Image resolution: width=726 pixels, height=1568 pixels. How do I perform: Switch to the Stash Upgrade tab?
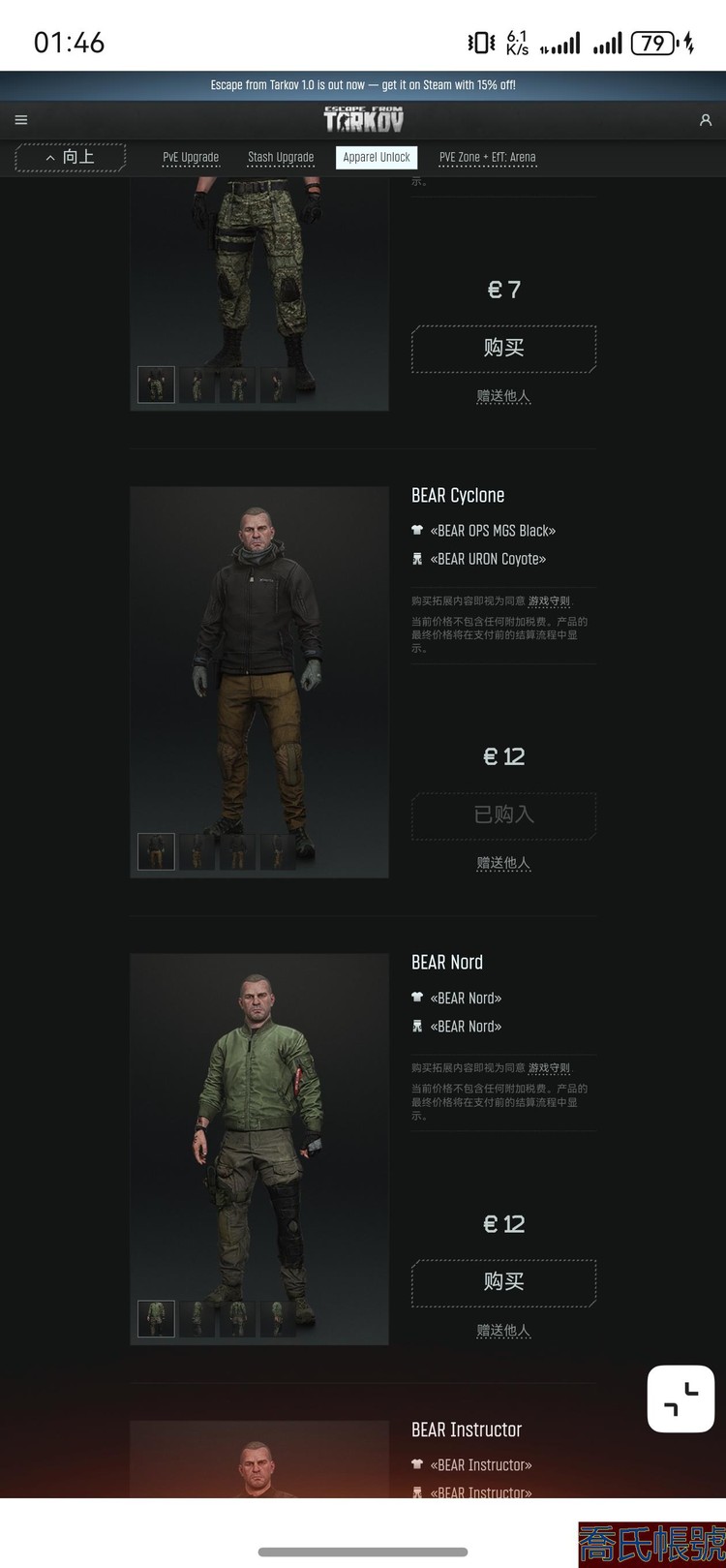[x=281, y=157]
